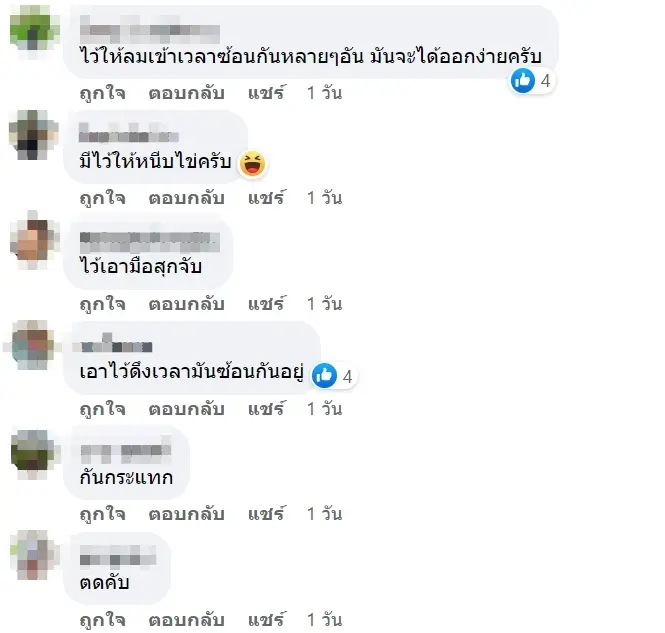The height and width of the screenshot is (633, 665).
Task: Click ถูกใจ under the ตดคับ comment
Action: (103, 620)
